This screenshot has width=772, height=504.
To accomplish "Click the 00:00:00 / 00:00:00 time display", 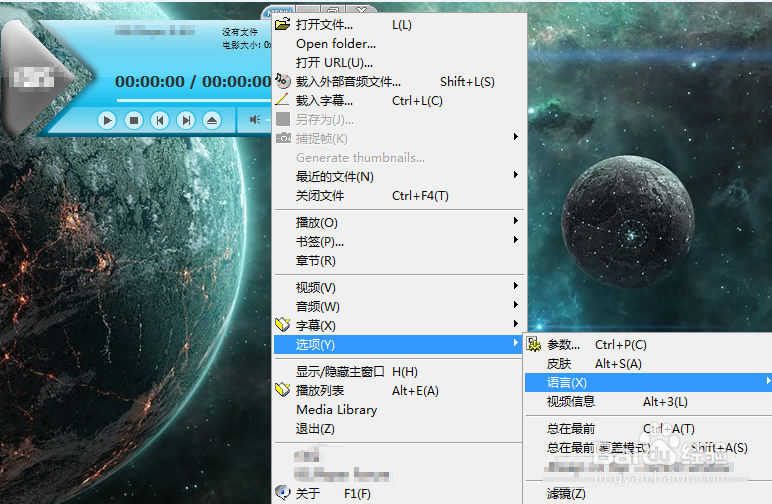I will [x=193, y=81].
